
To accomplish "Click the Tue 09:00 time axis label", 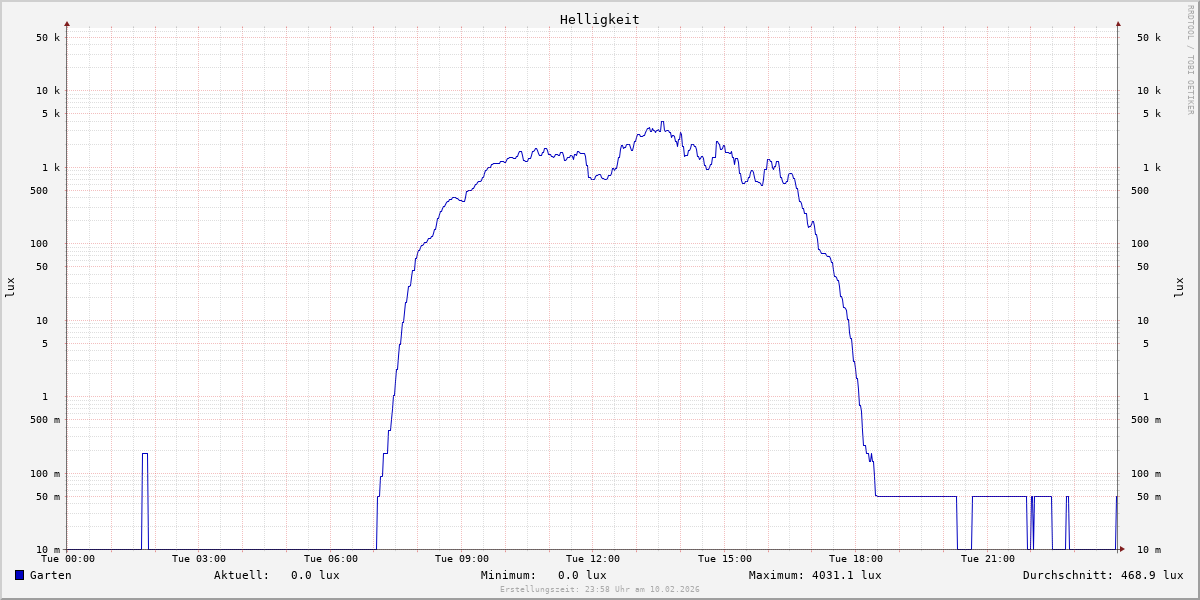I will click(462, 559).
